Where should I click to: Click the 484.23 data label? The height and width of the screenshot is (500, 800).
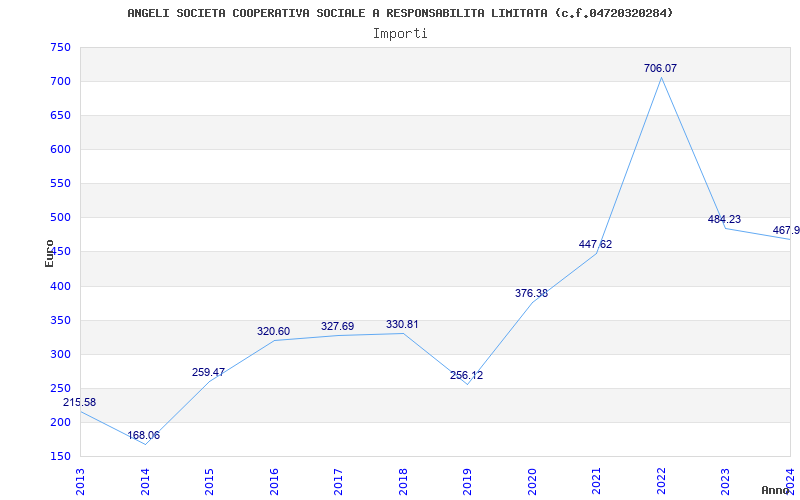click(724, 219)
